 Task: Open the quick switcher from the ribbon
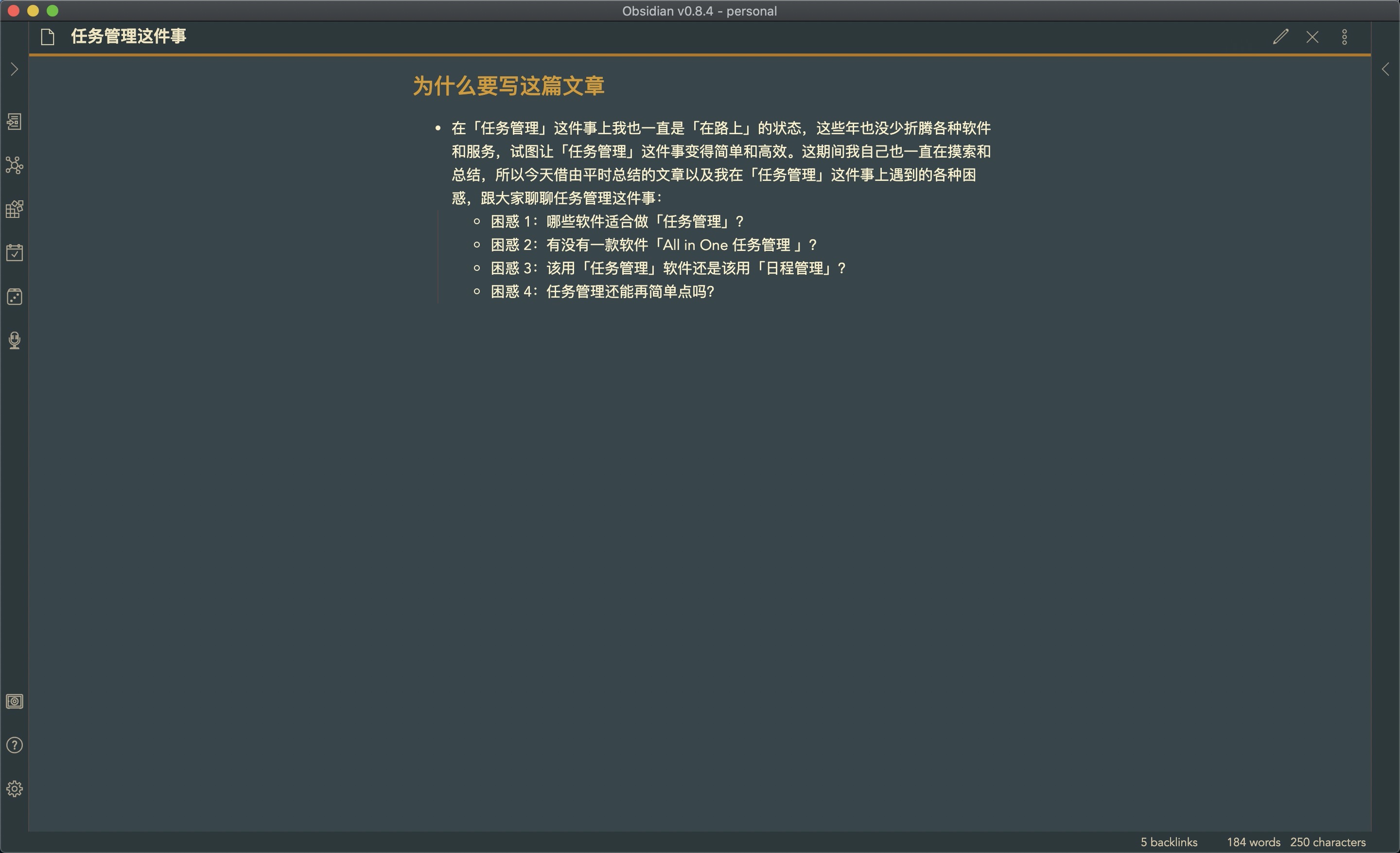point(14,121)
